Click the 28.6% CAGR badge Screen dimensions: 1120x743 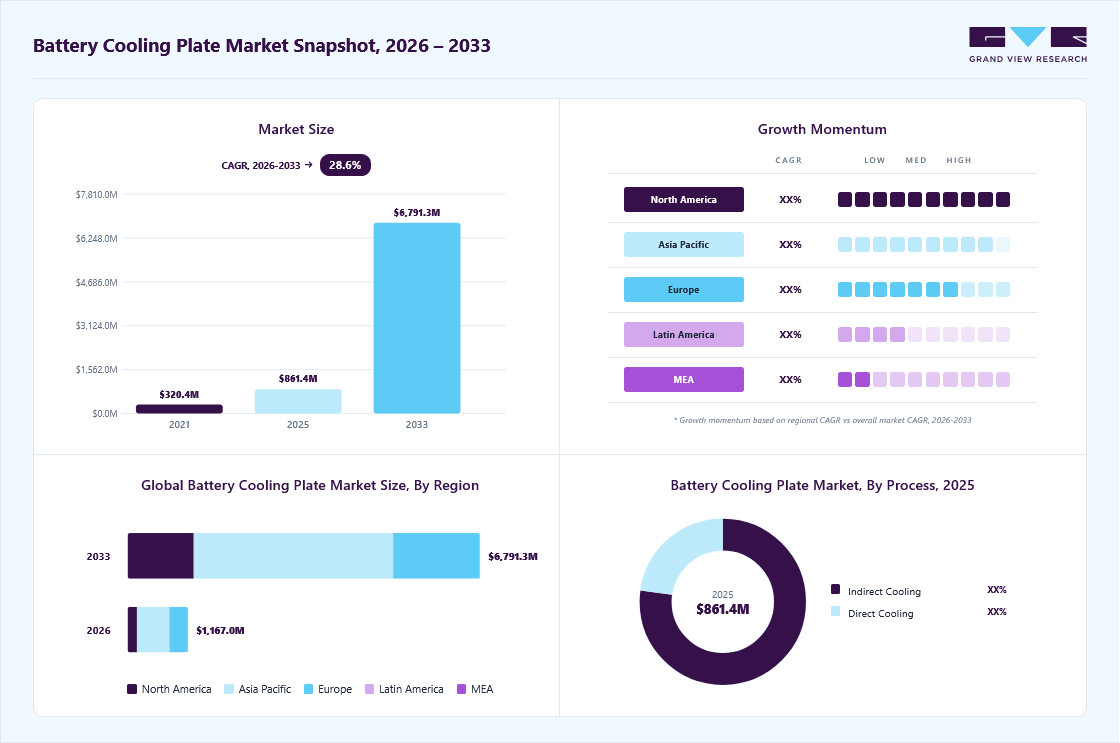(x=345, y=165)
